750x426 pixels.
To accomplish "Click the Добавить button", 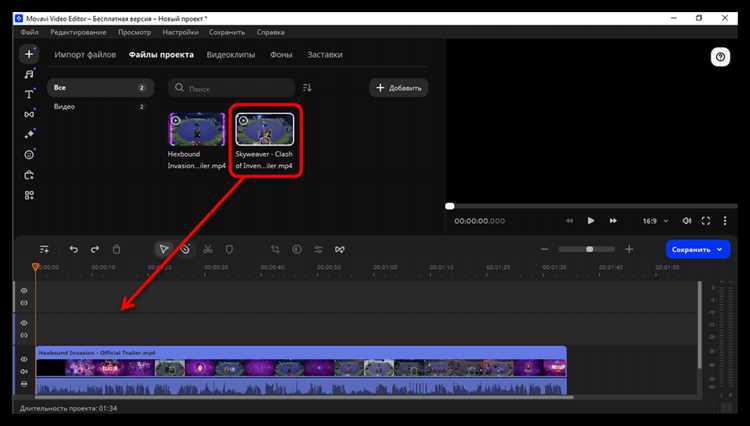I will (x=398, y=88).
